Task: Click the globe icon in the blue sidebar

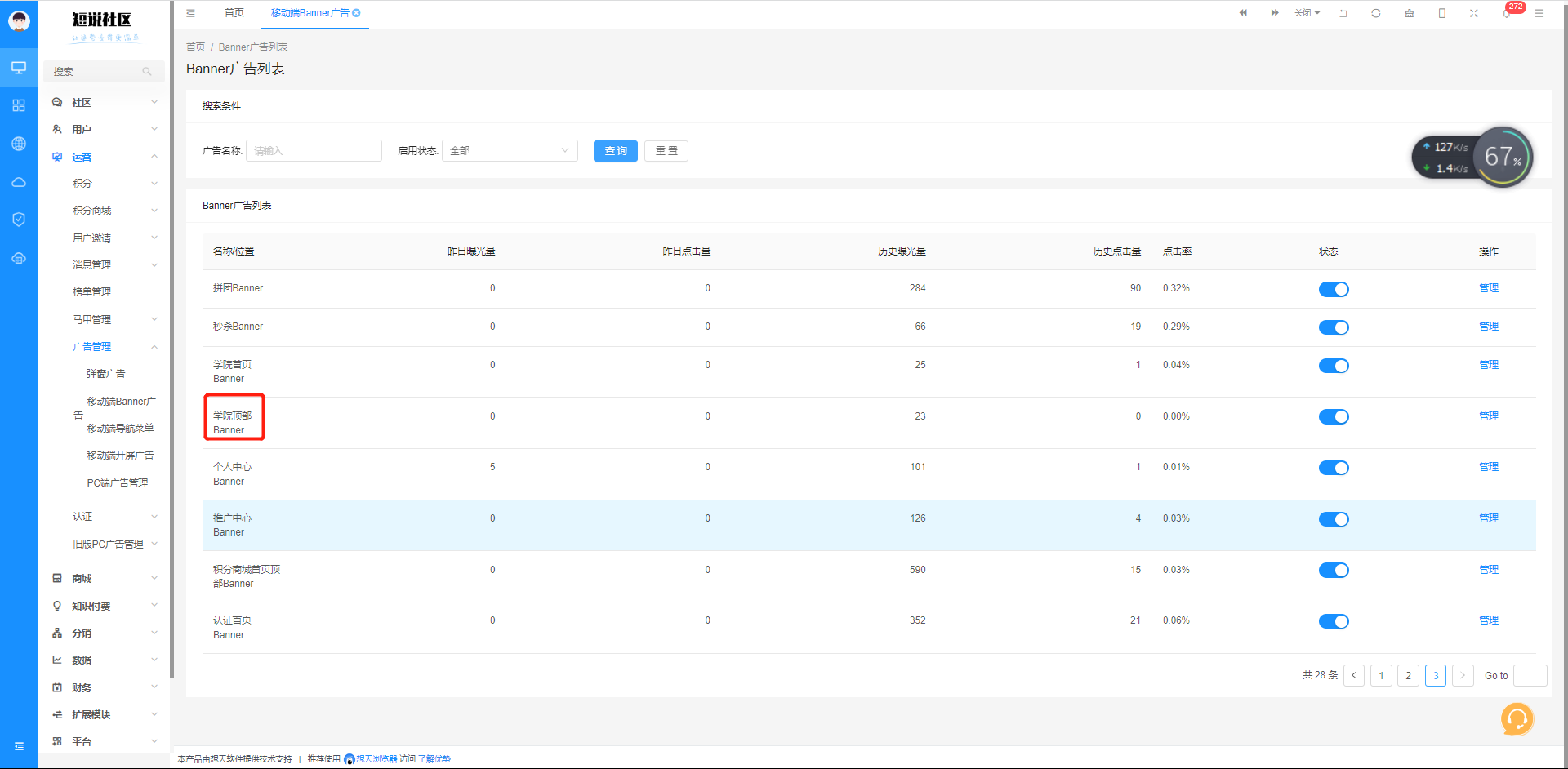Action: click(19, 144)
